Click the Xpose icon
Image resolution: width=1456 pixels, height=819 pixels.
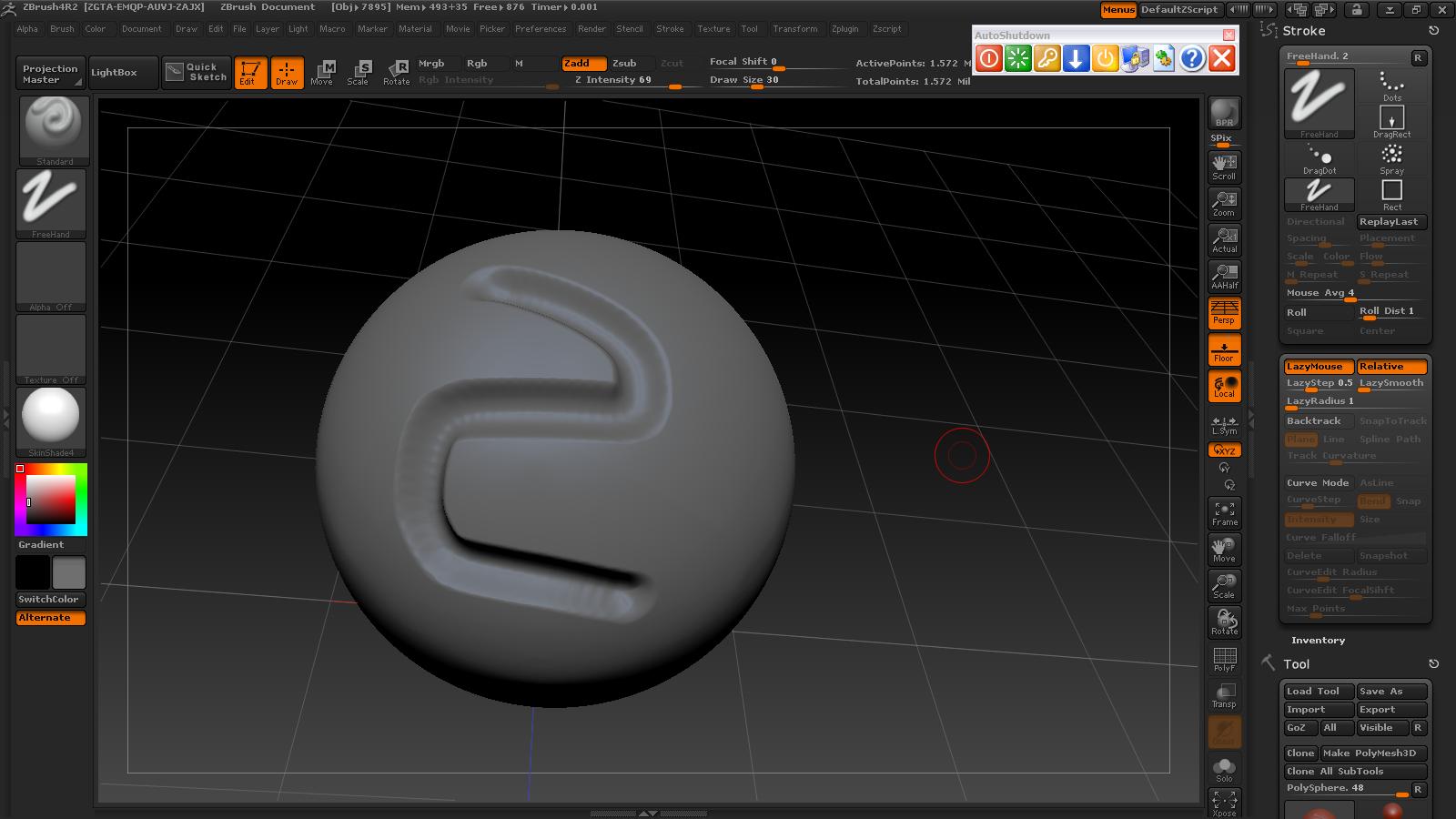point(1224,803)
